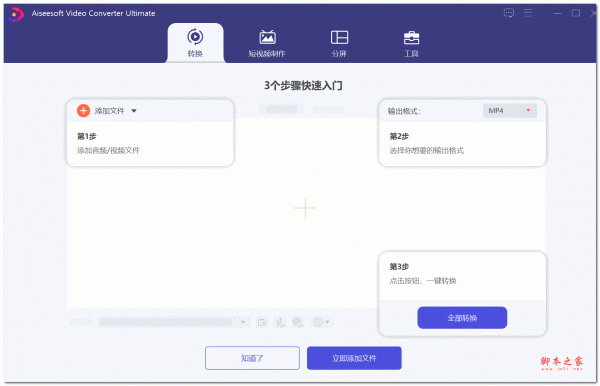
Task: Click the 第2步 step heading
Action: 399,136
